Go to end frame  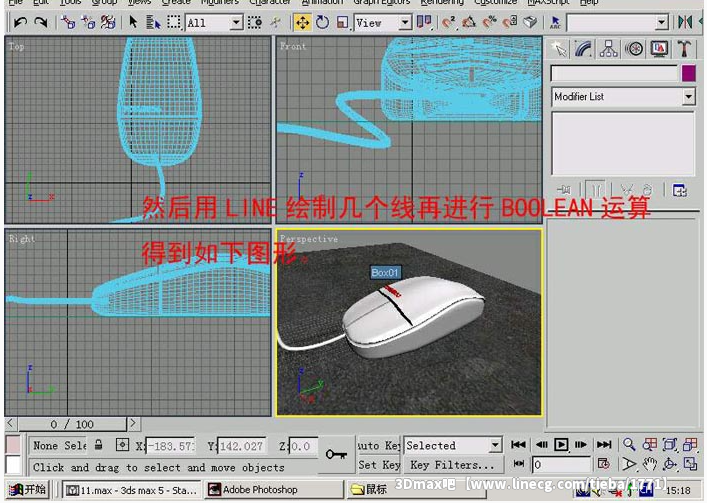pyautogui.click(x=604, y=445)
